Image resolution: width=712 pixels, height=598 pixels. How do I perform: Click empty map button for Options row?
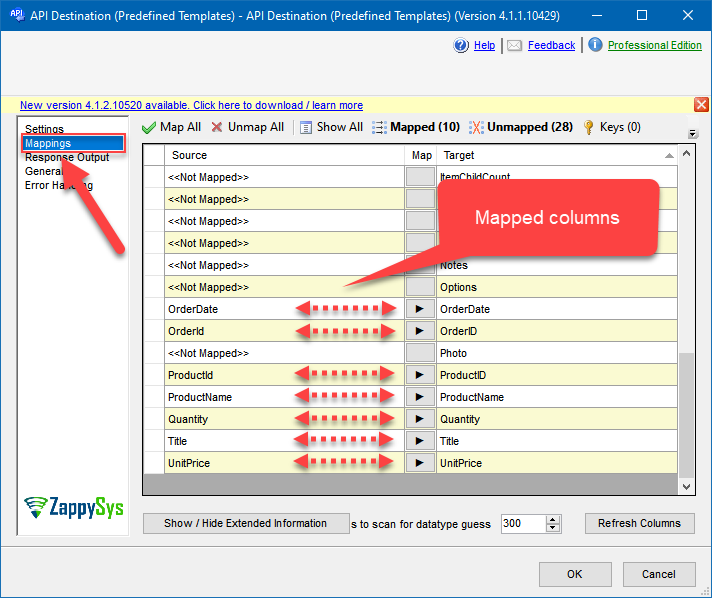click(x=420, y=287)
